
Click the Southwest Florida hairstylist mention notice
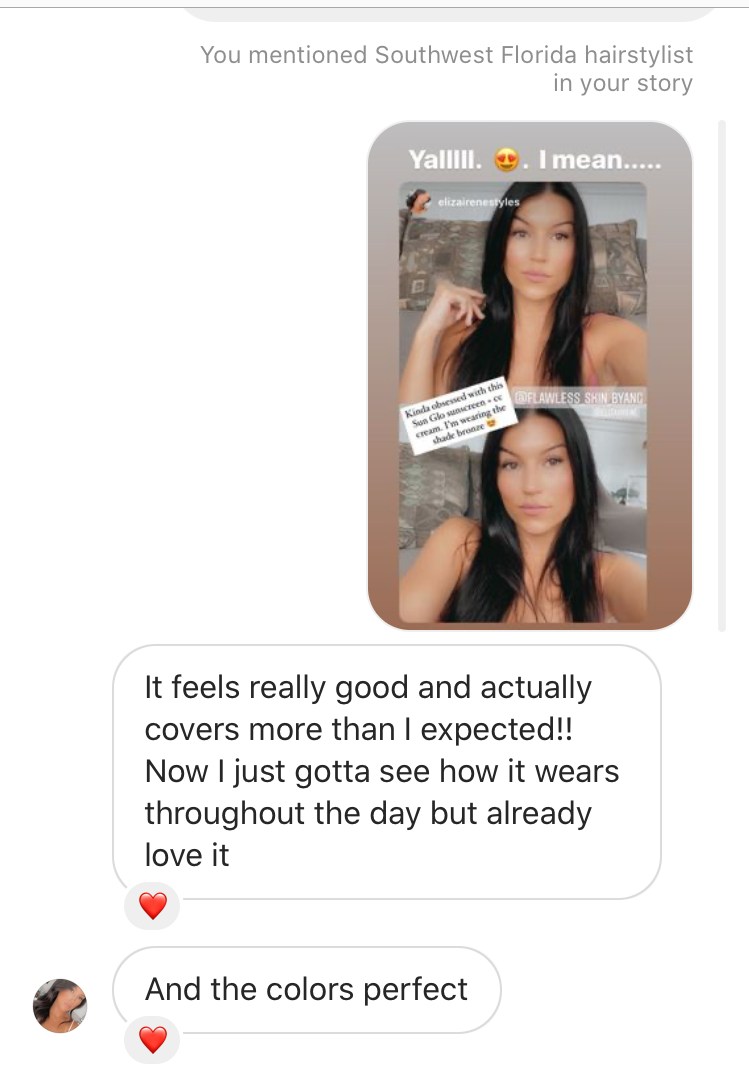click(x=446, y=68)
